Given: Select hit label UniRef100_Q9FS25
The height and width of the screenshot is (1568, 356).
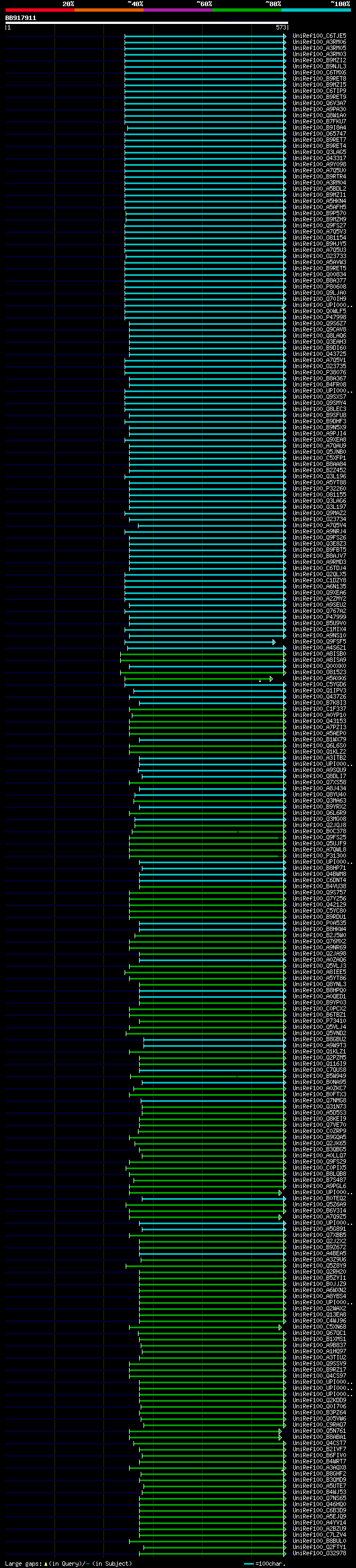Looking at the screenshot, I should [319, 837].
